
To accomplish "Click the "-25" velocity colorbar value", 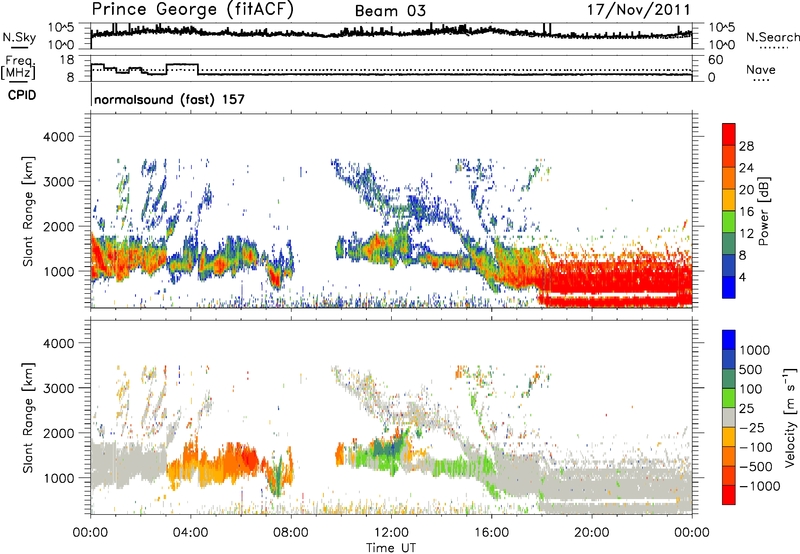I will point(752,427).
